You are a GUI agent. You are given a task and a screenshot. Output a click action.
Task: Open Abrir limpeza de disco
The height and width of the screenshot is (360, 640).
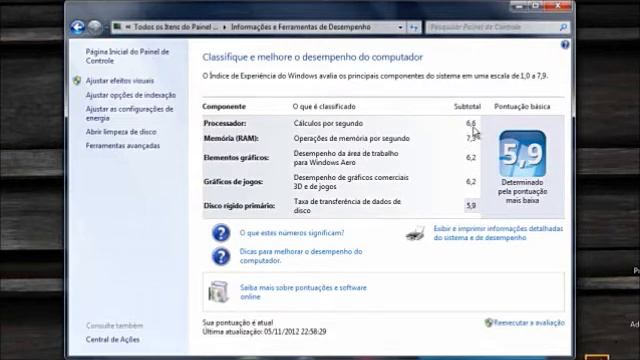click(121, 132)
